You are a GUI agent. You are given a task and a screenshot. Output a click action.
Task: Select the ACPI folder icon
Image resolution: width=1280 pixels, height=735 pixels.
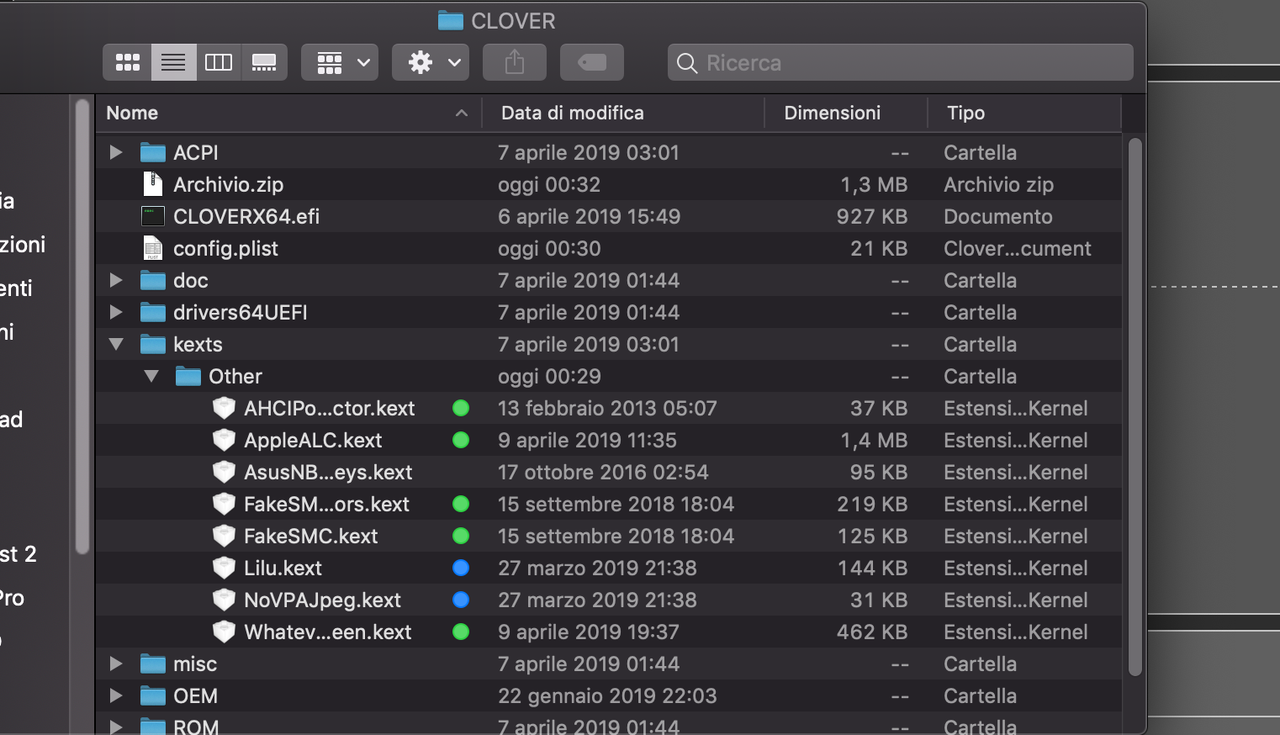pyautogui.click(x=152, y=152)
